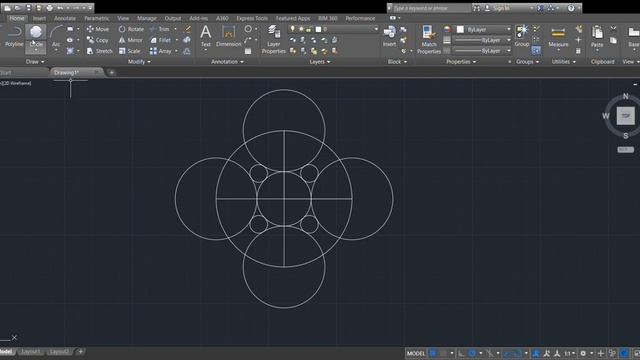640x360 pixels.
Task: Open the Output ribbon tab
Action: (x=173, y=18)
